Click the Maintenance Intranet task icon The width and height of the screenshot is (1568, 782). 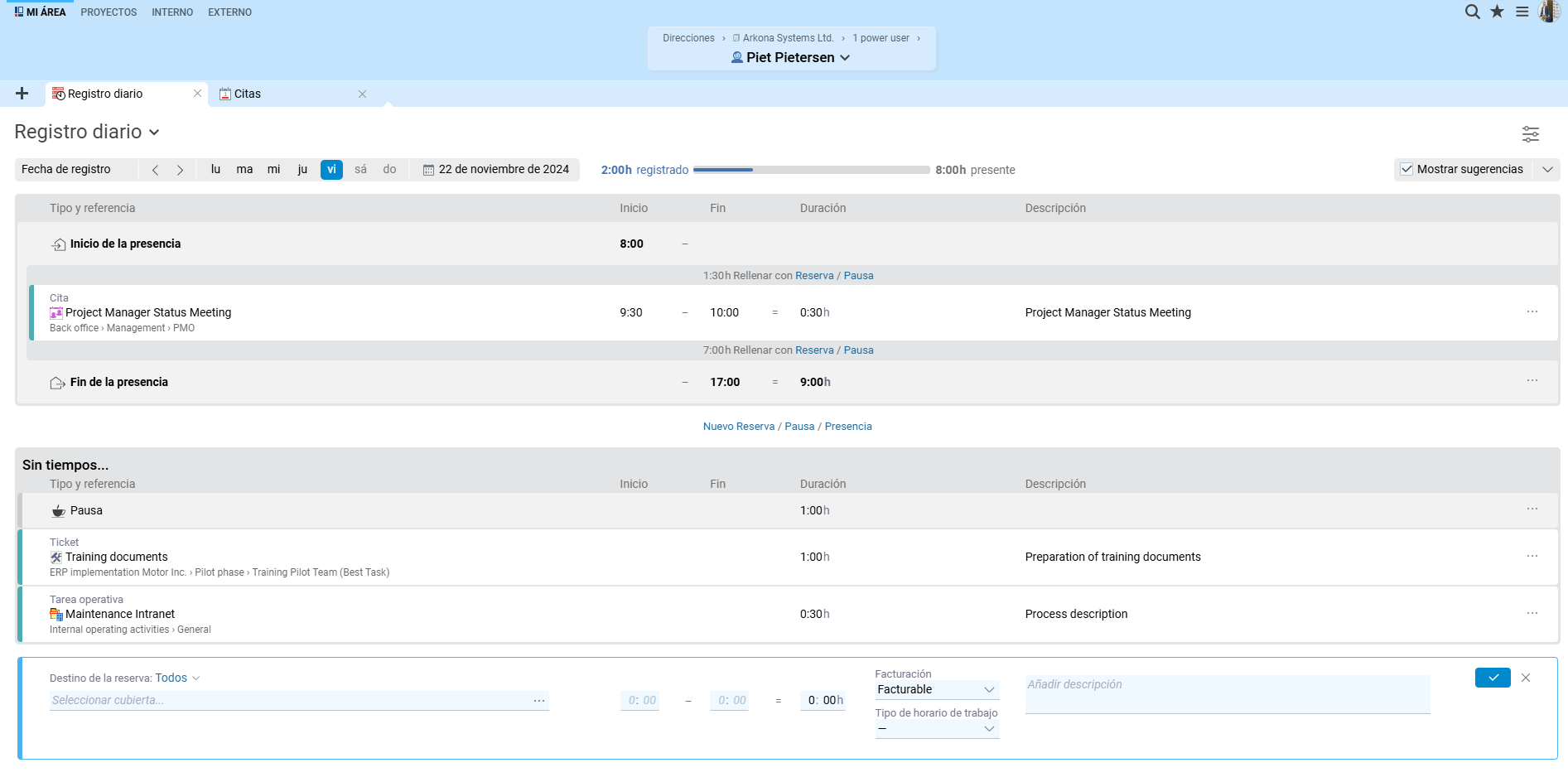56,615
